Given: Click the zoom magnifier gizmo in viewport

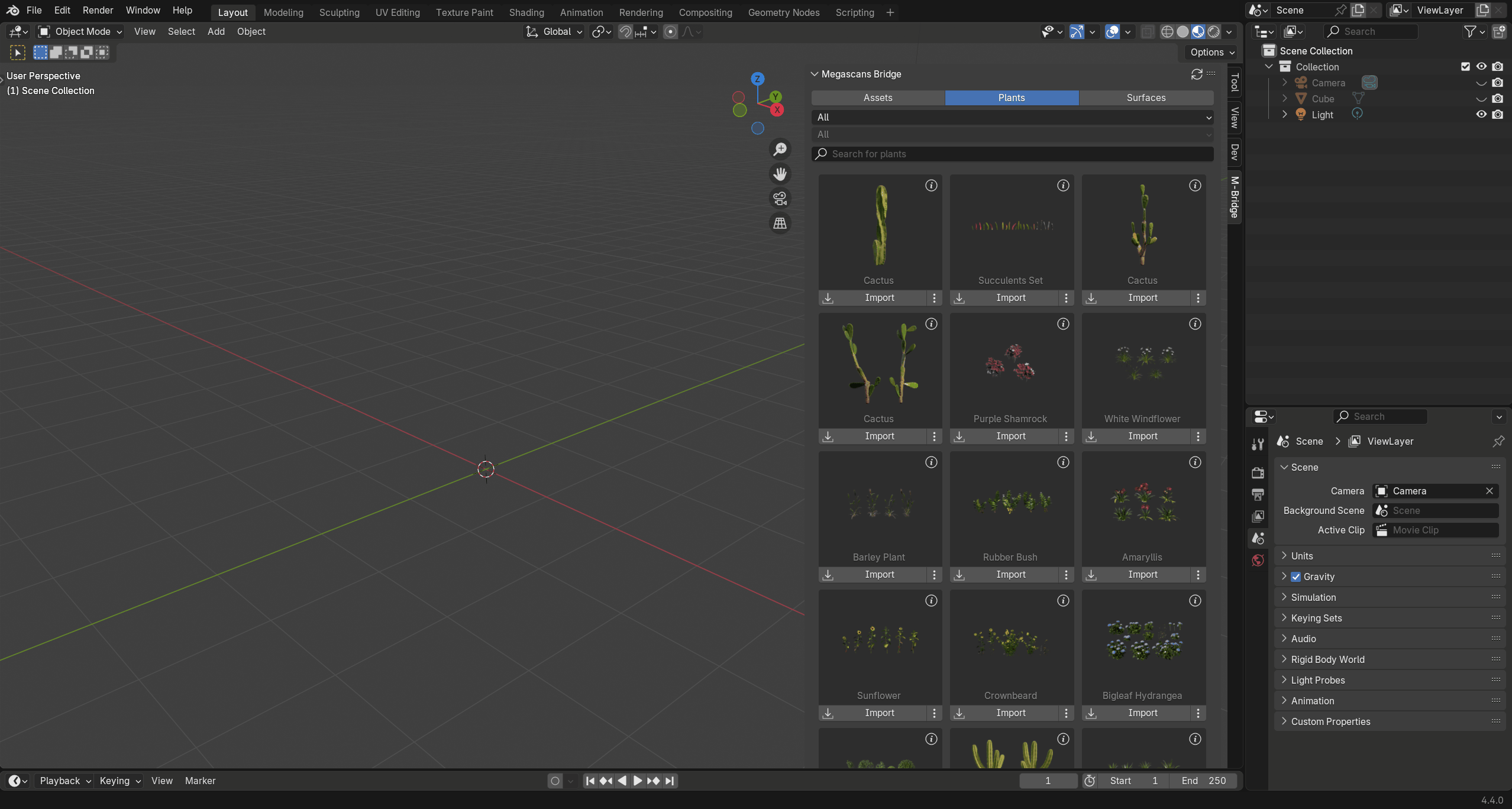Looking at the screenshot, I should [780, 149].
